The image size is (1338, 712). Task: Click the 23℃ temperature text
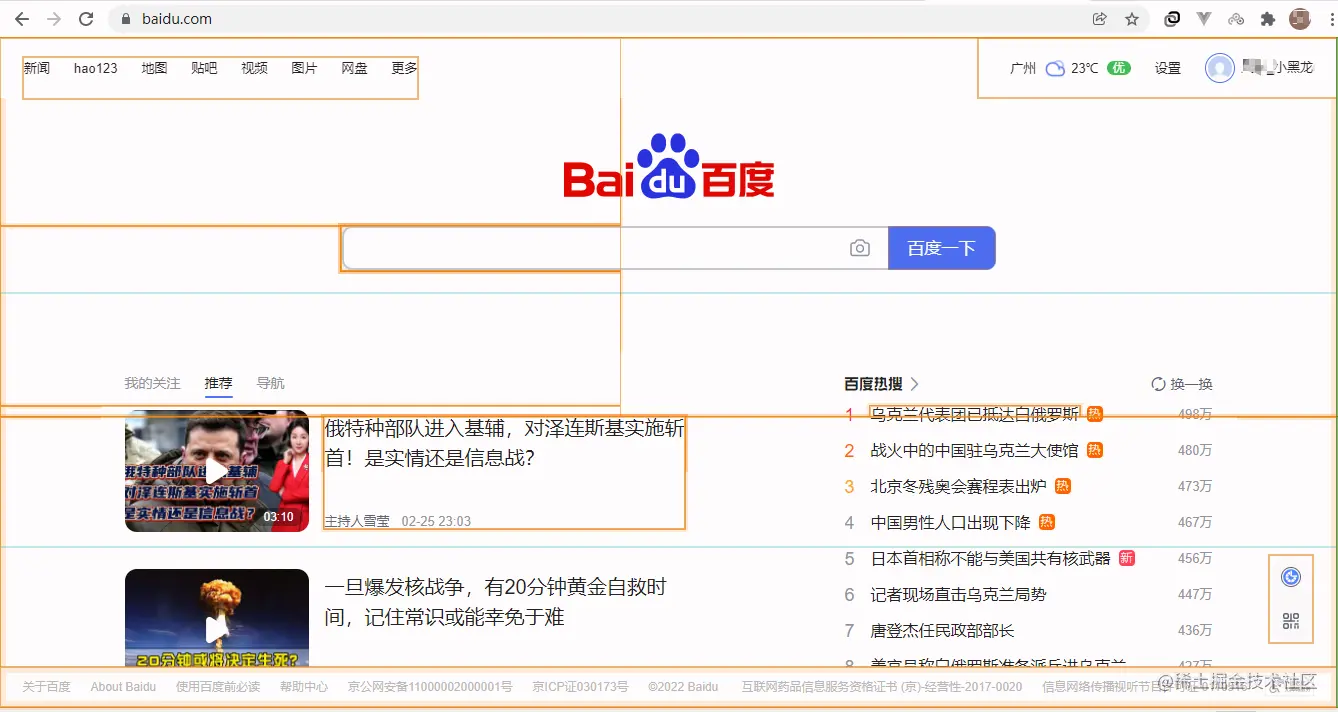point(1084,68)
